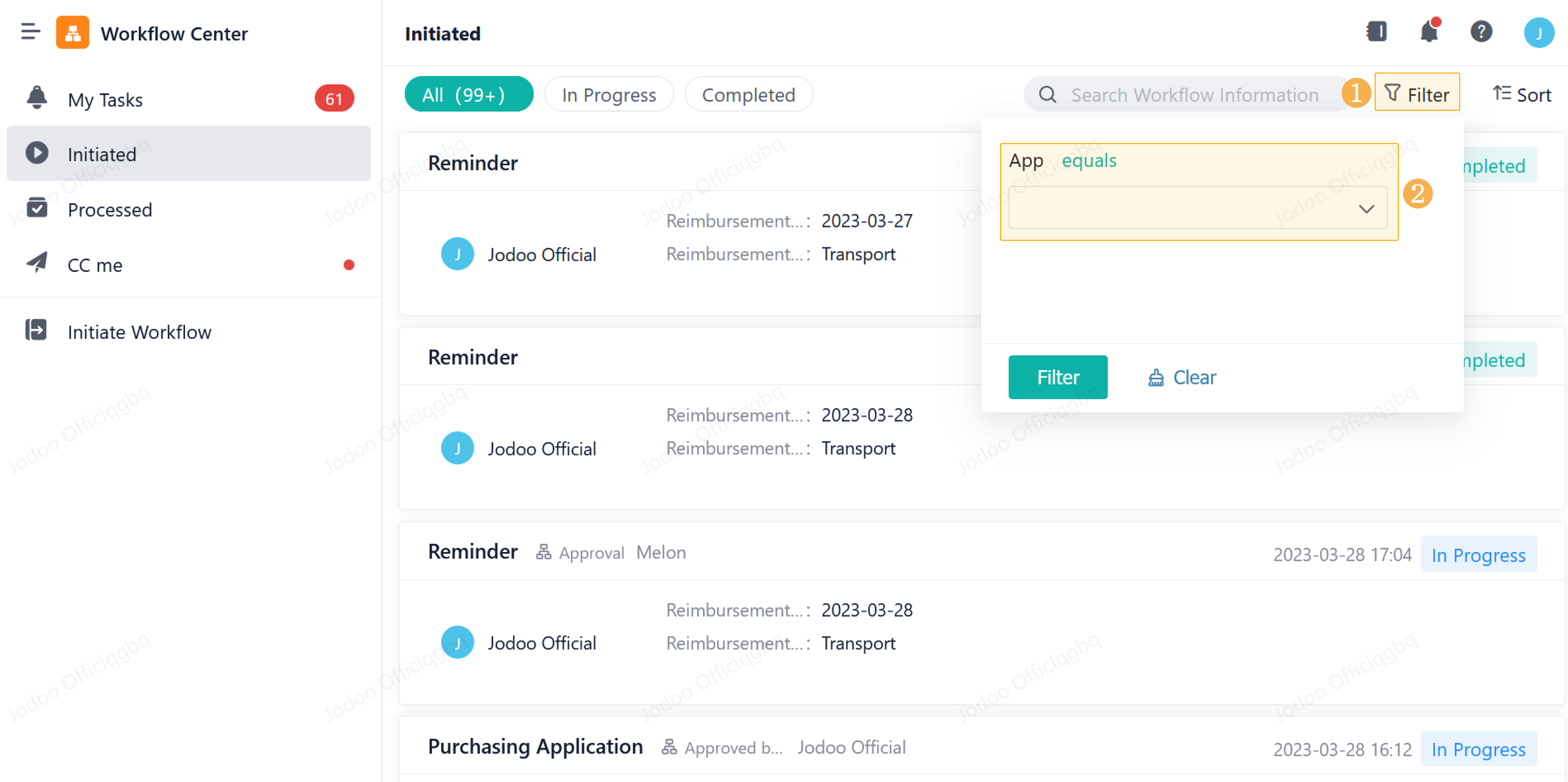Screen dimensions: 1568x782
Task: Select Initiated in the sidebar
Action: click(x=189, y=153)
